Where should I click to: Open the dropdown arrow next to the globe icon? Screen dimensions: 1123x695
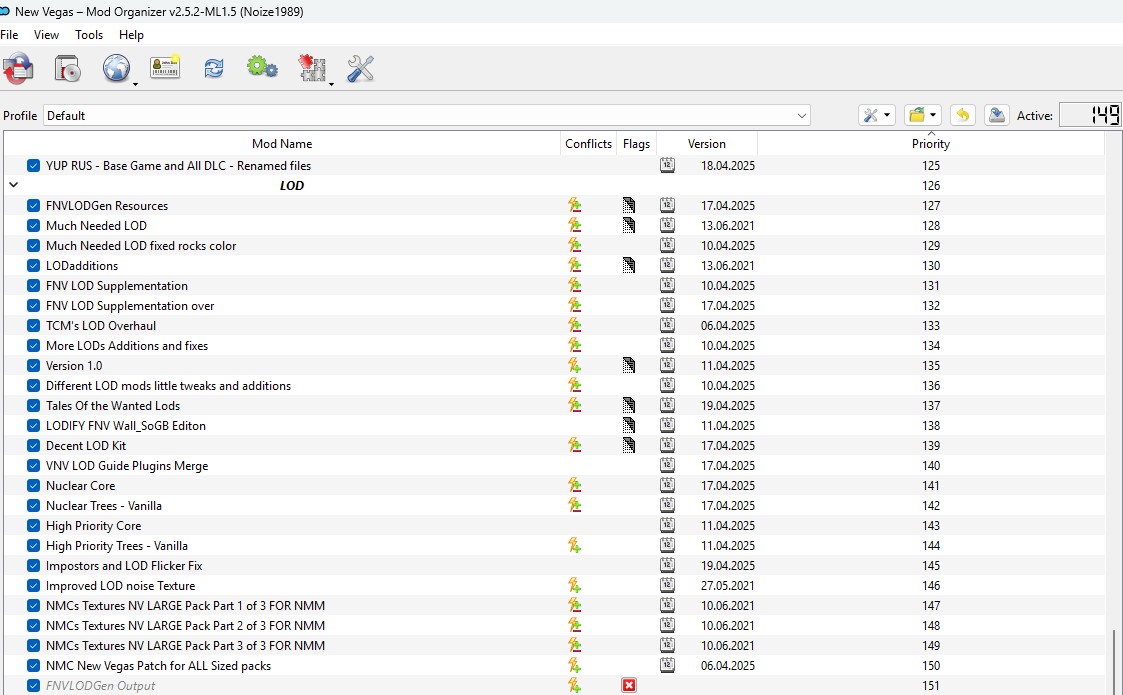pos(135,85)
